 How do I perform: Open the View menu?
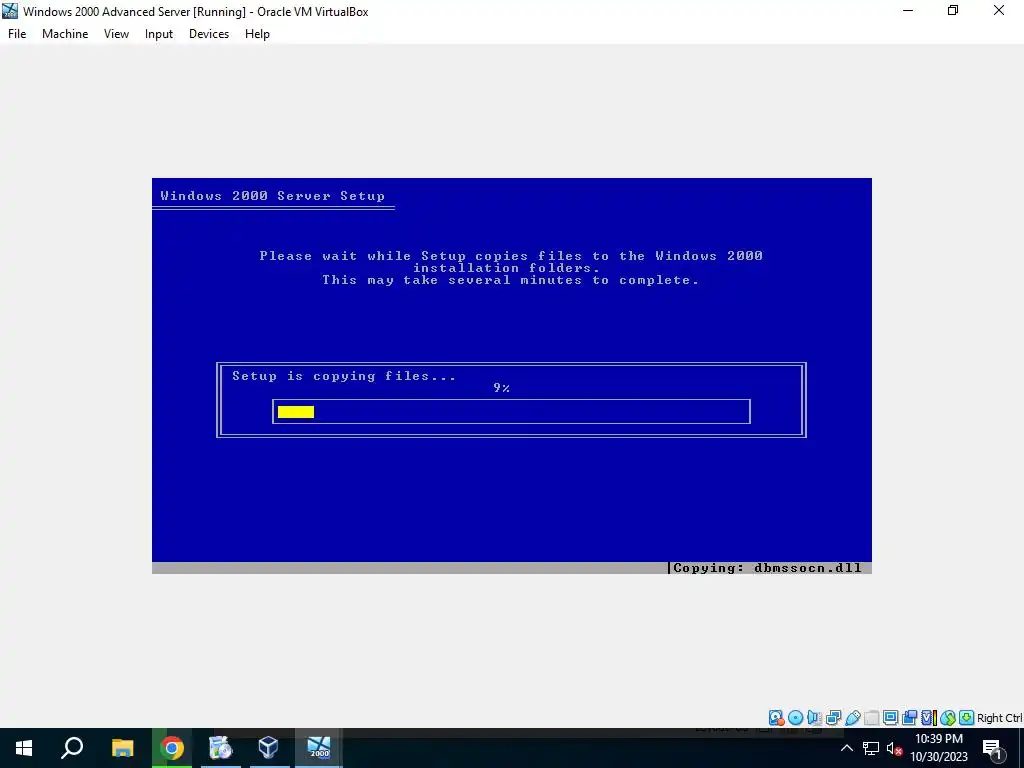click(116, 34)
